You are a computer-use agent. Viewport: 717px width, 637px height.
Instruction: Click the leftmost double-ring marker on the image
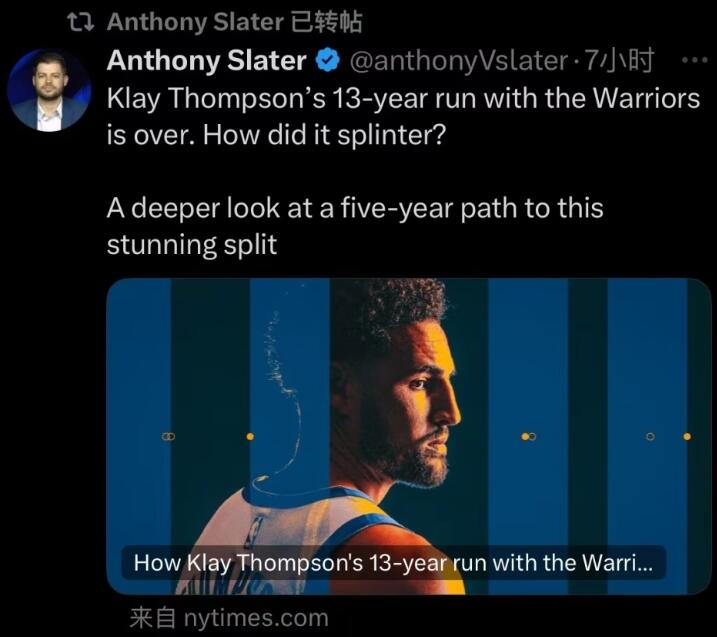(x=168, y=436)
